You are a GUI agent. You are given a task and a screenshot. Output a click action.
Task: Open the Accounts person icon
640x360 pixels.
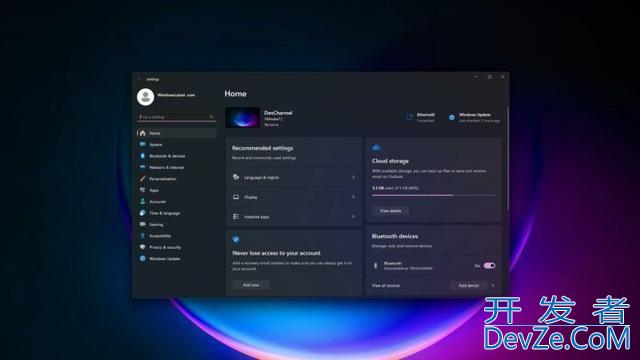[142, 202]
